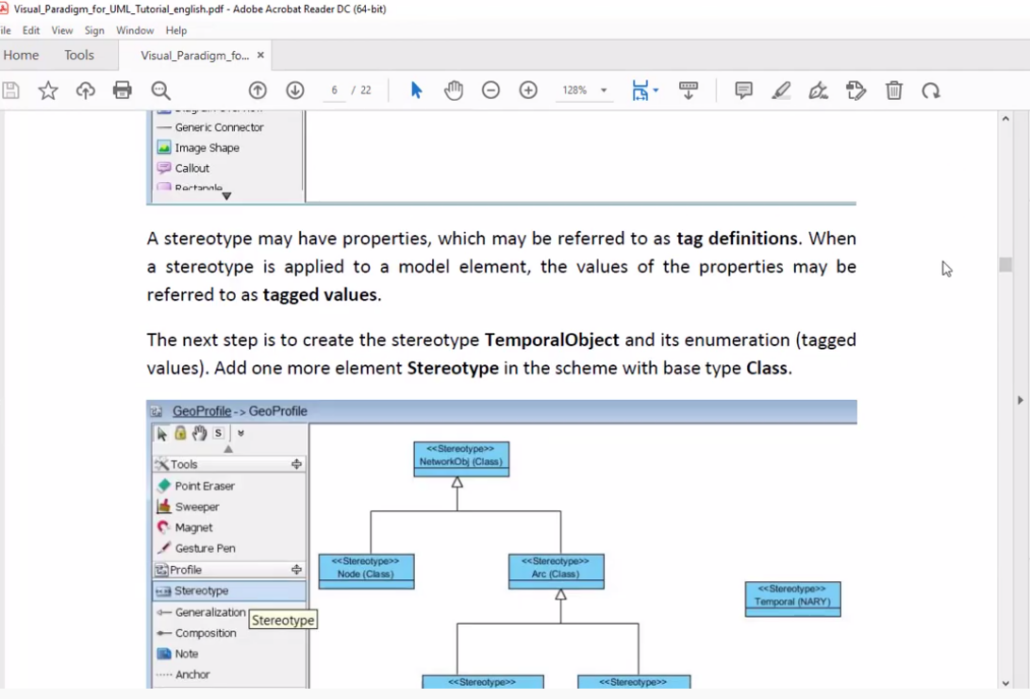The image size is (1030, 699).
Task: Click the trash delete icon
Action: point(894,90)
